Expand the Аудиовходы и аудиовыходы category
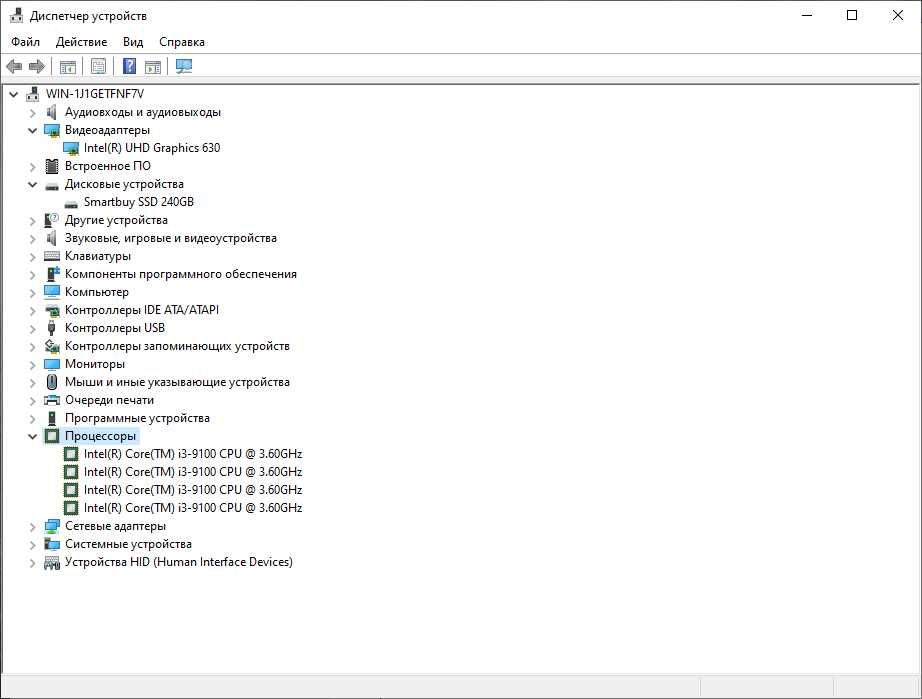 [32, 112]
